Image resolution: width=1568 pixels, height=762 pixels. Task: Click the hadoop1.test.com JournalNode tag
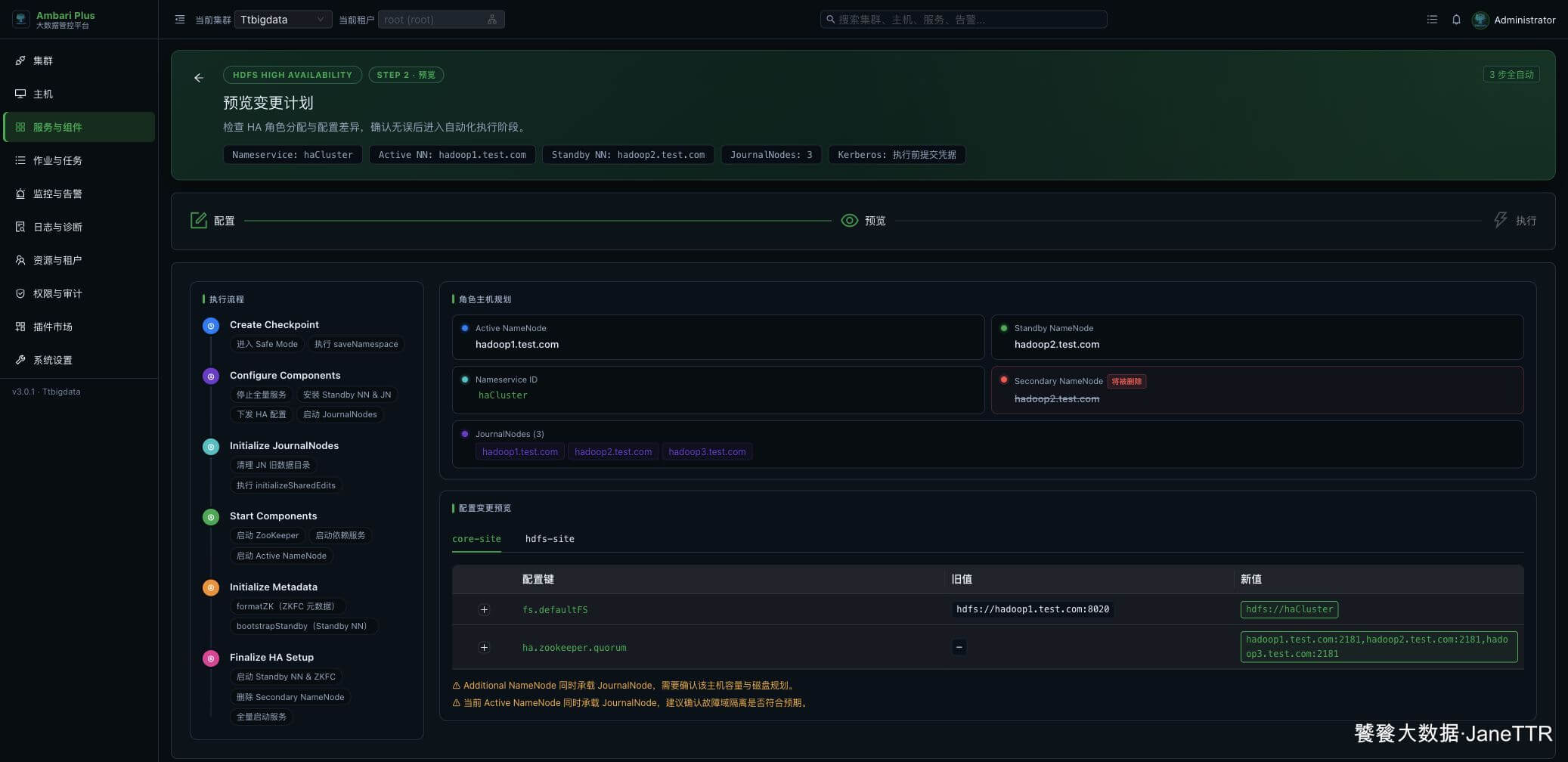tap(520, 452)
